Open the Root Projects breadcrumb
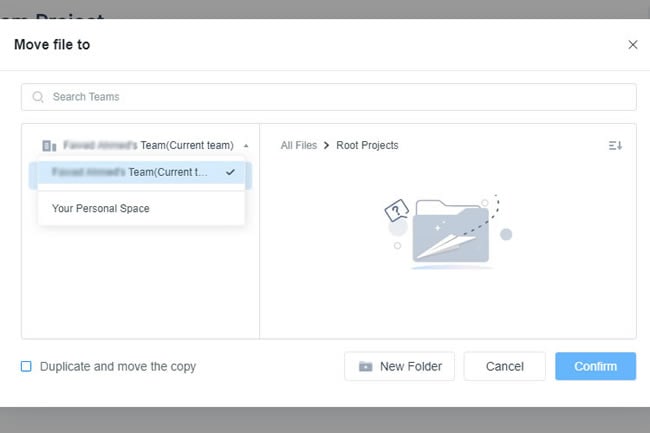Image resolution: width=650 pixels, height=433 pixels. point(367,145)
